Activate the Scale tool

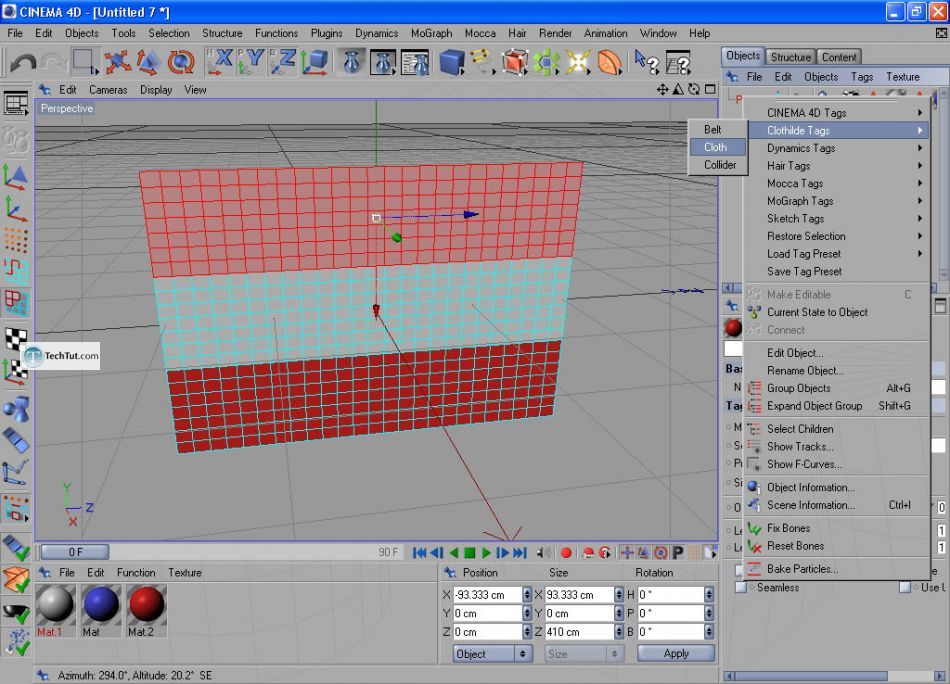148,62
